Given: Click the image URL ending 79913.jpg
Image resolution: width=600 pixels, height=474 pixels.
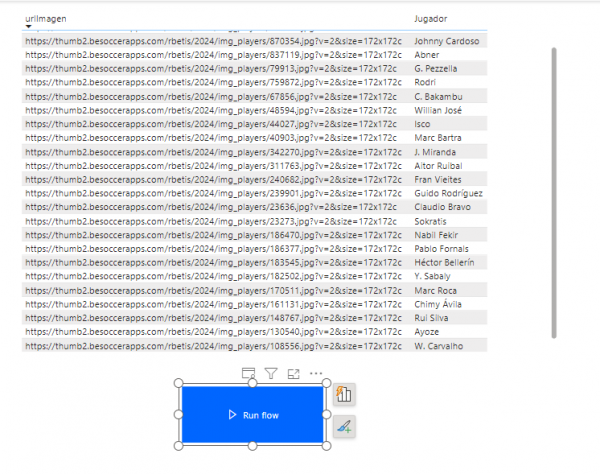Looking at the screenshot, I should point(211,68).
